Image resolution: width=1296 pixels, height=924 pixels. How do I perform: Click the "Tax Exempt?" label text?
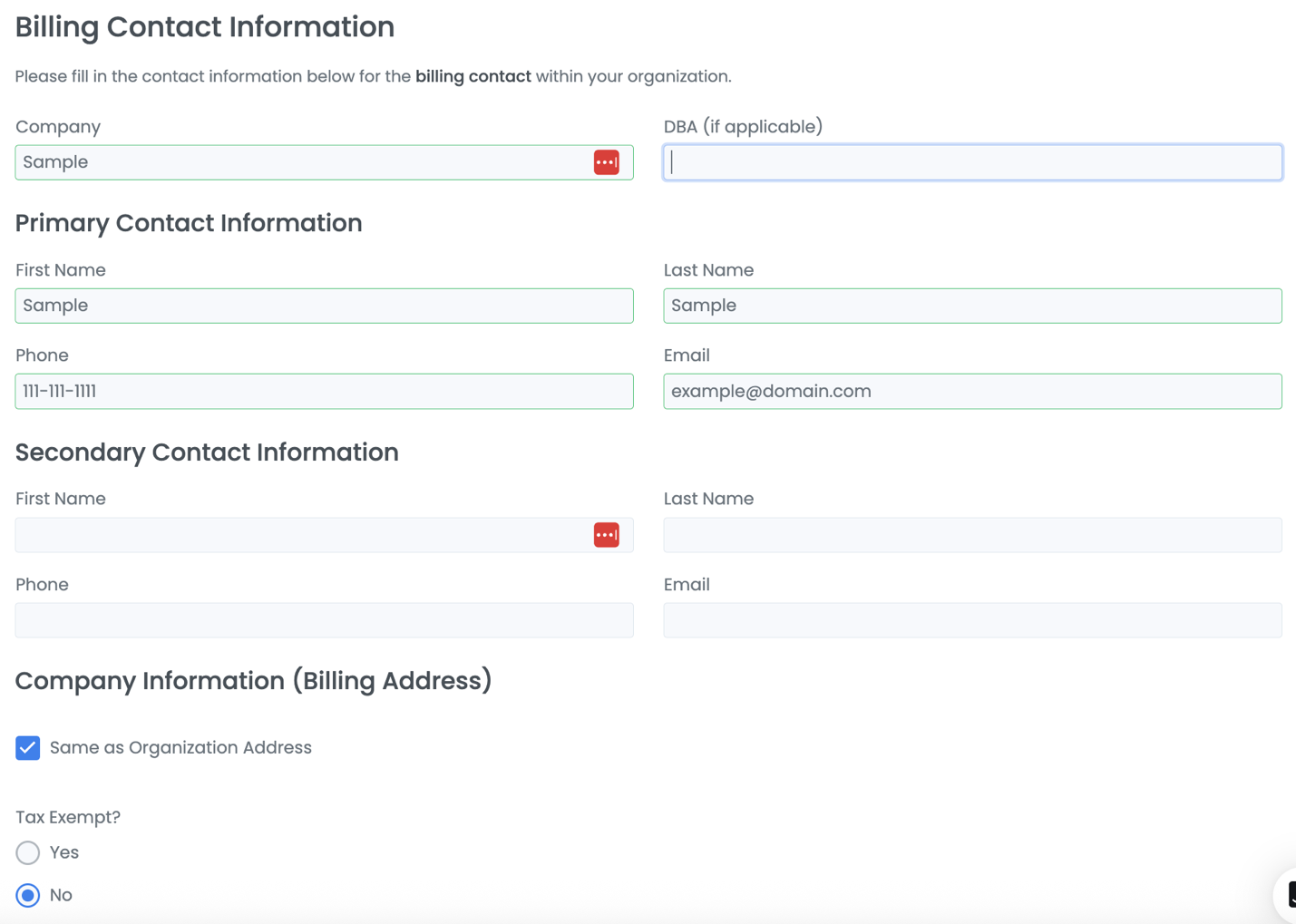[68, 817]
